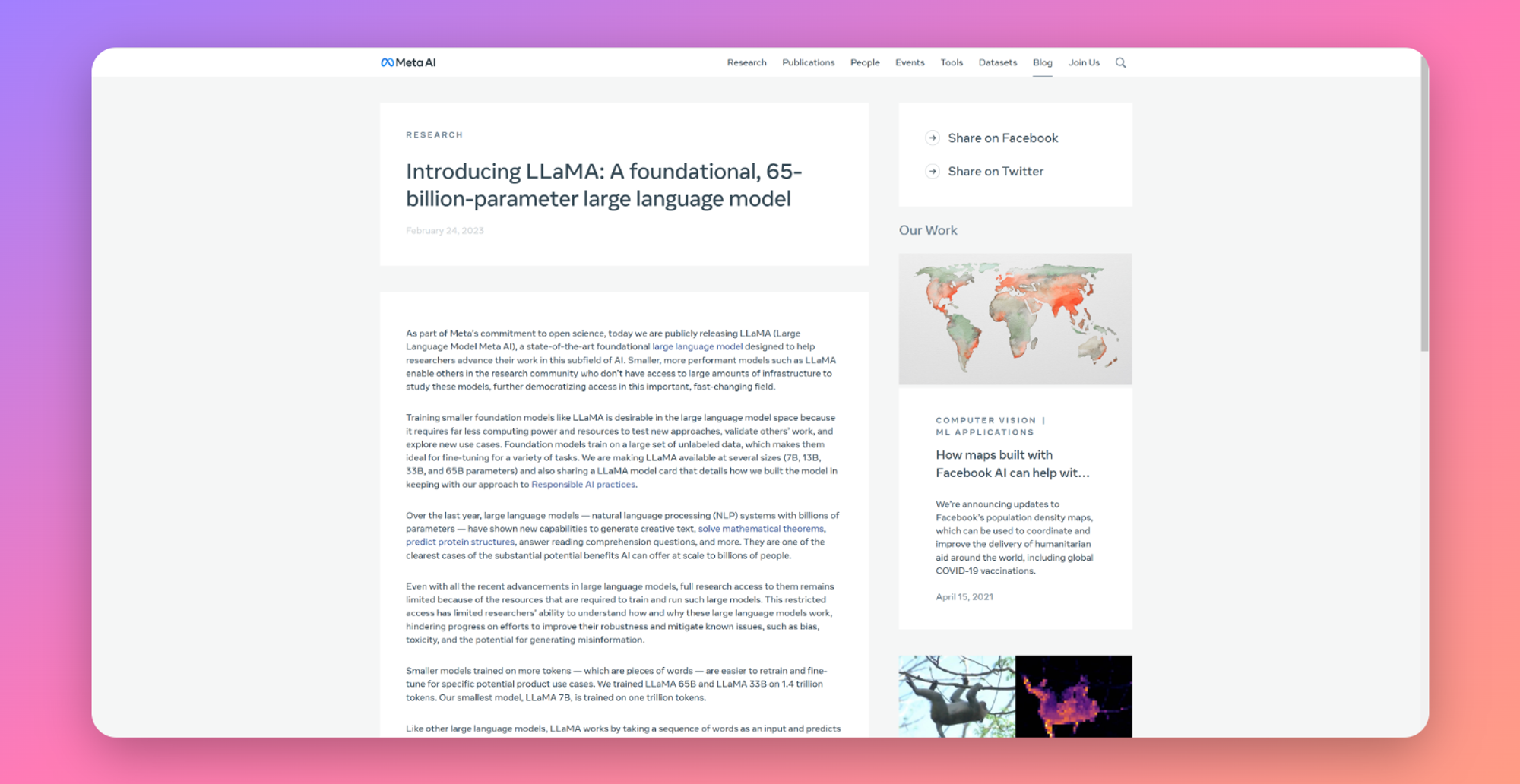Image resolution: width=1520 pixels, height=784 pixels.
Task: Open the Events nav item
Action: pyautogui.click(x=910, y=62)
